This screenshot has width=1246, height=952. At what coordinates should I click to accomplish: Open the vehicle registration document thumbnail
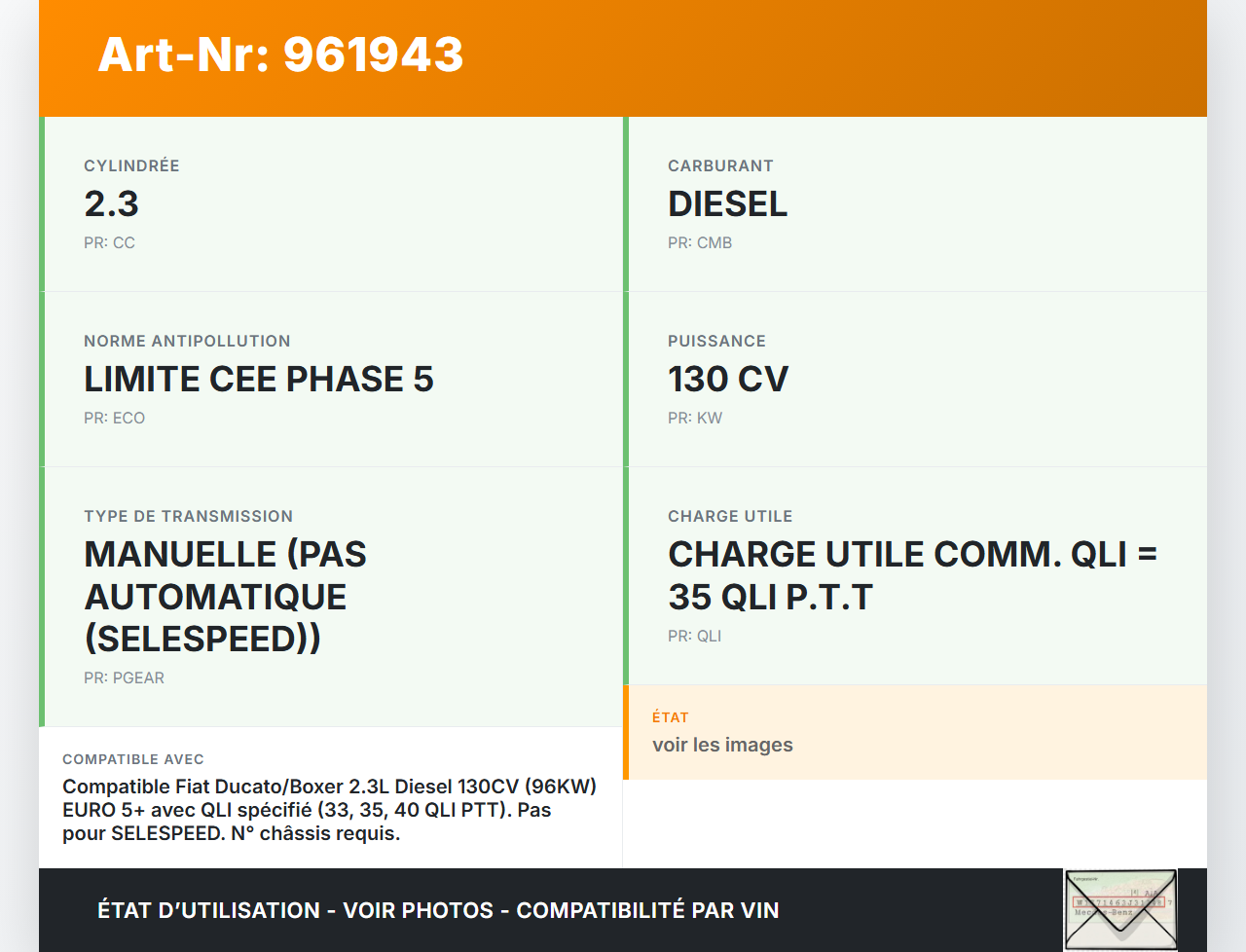click(x=1120, y=910)
